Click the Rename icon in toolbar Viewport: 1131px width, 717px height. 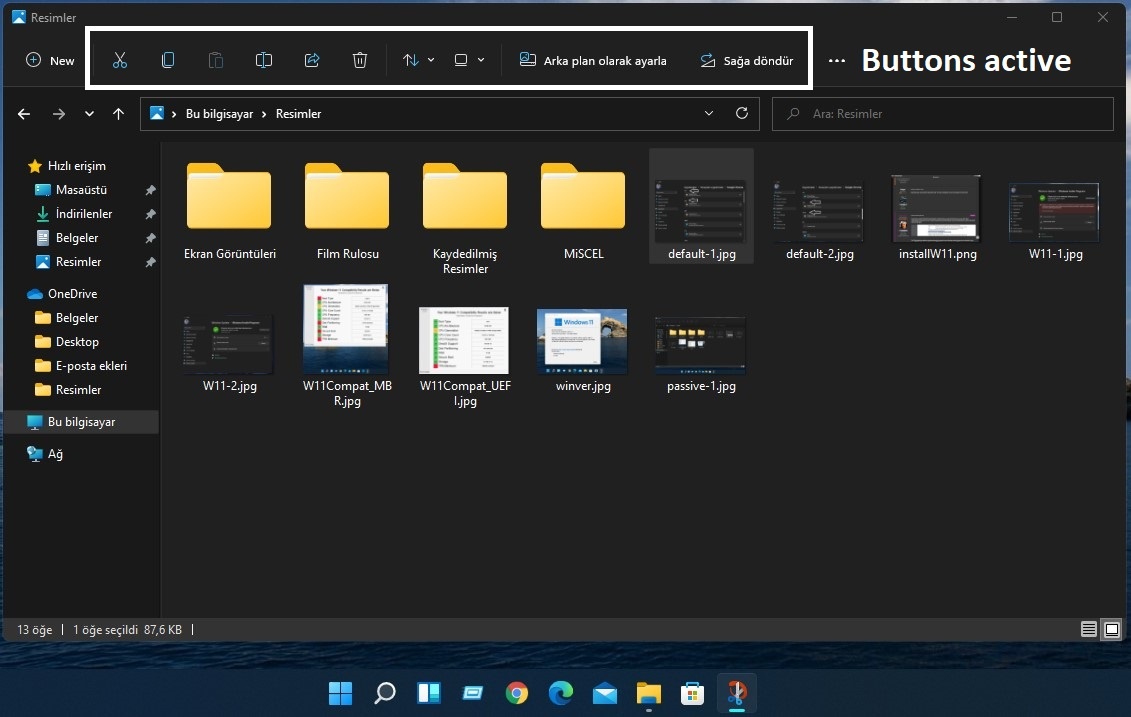click(264, 60)
